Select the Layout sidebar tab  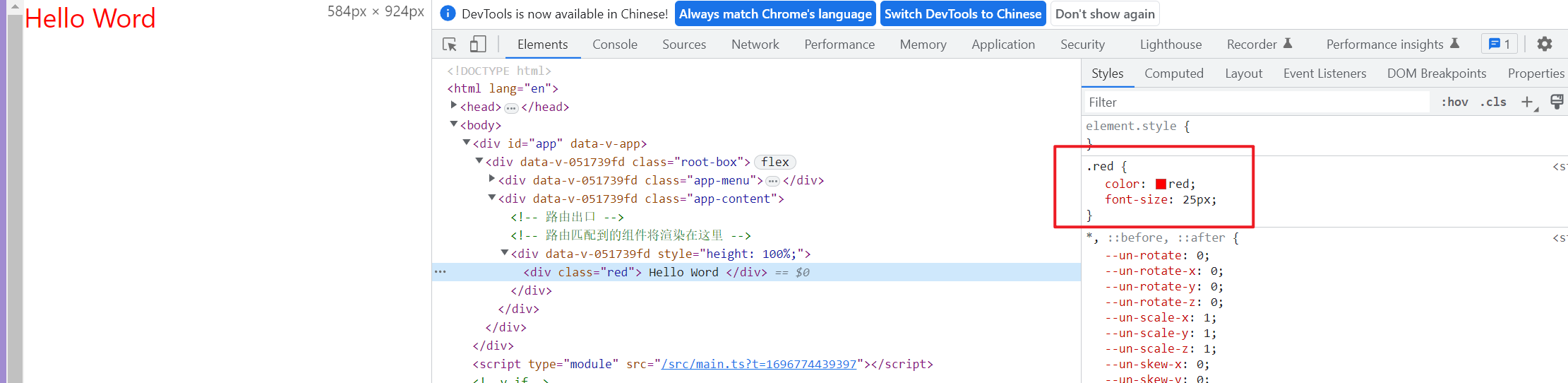(x=1244, y=73)
